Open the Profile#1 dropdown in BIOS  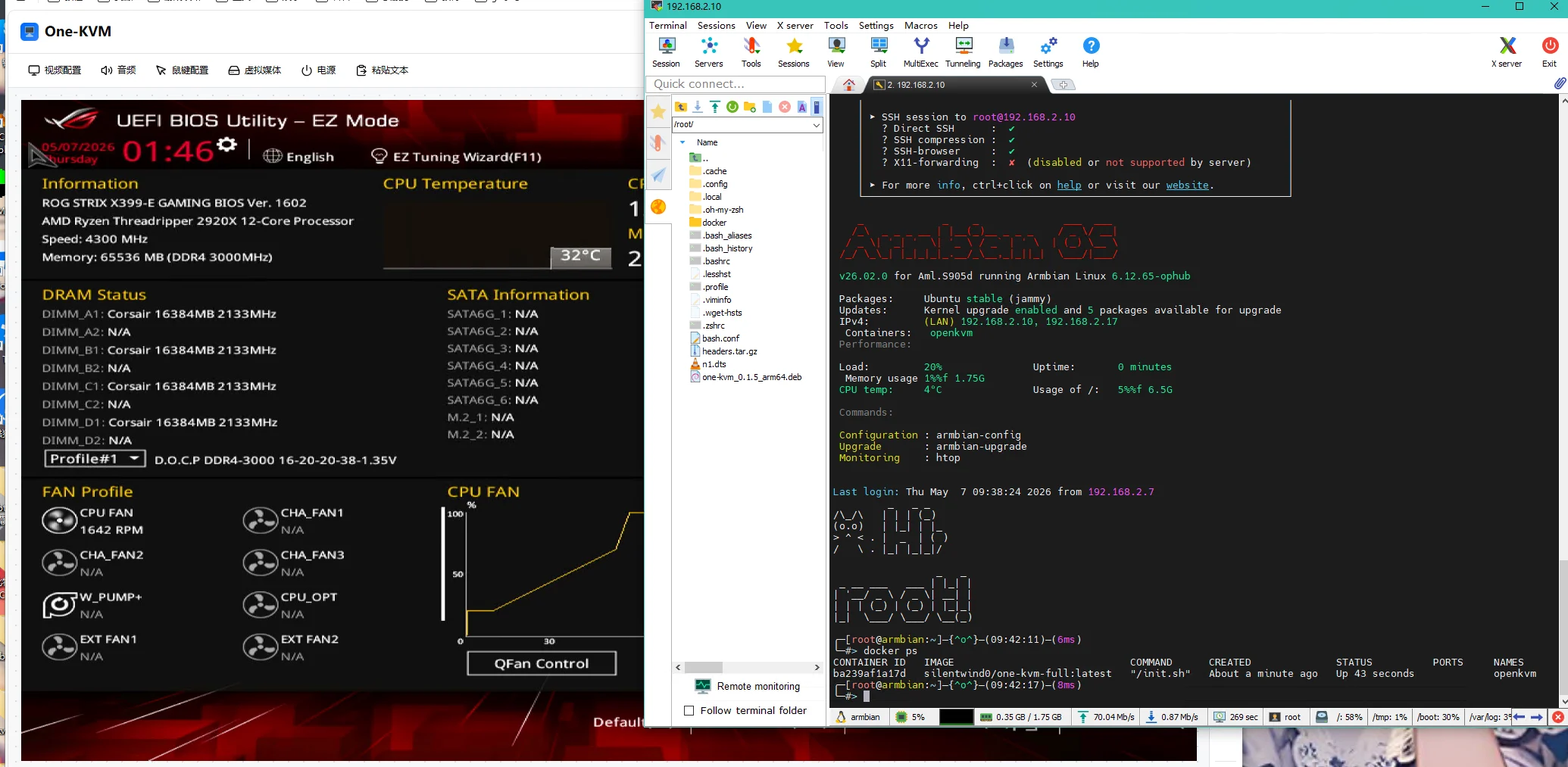click(94, 459)
